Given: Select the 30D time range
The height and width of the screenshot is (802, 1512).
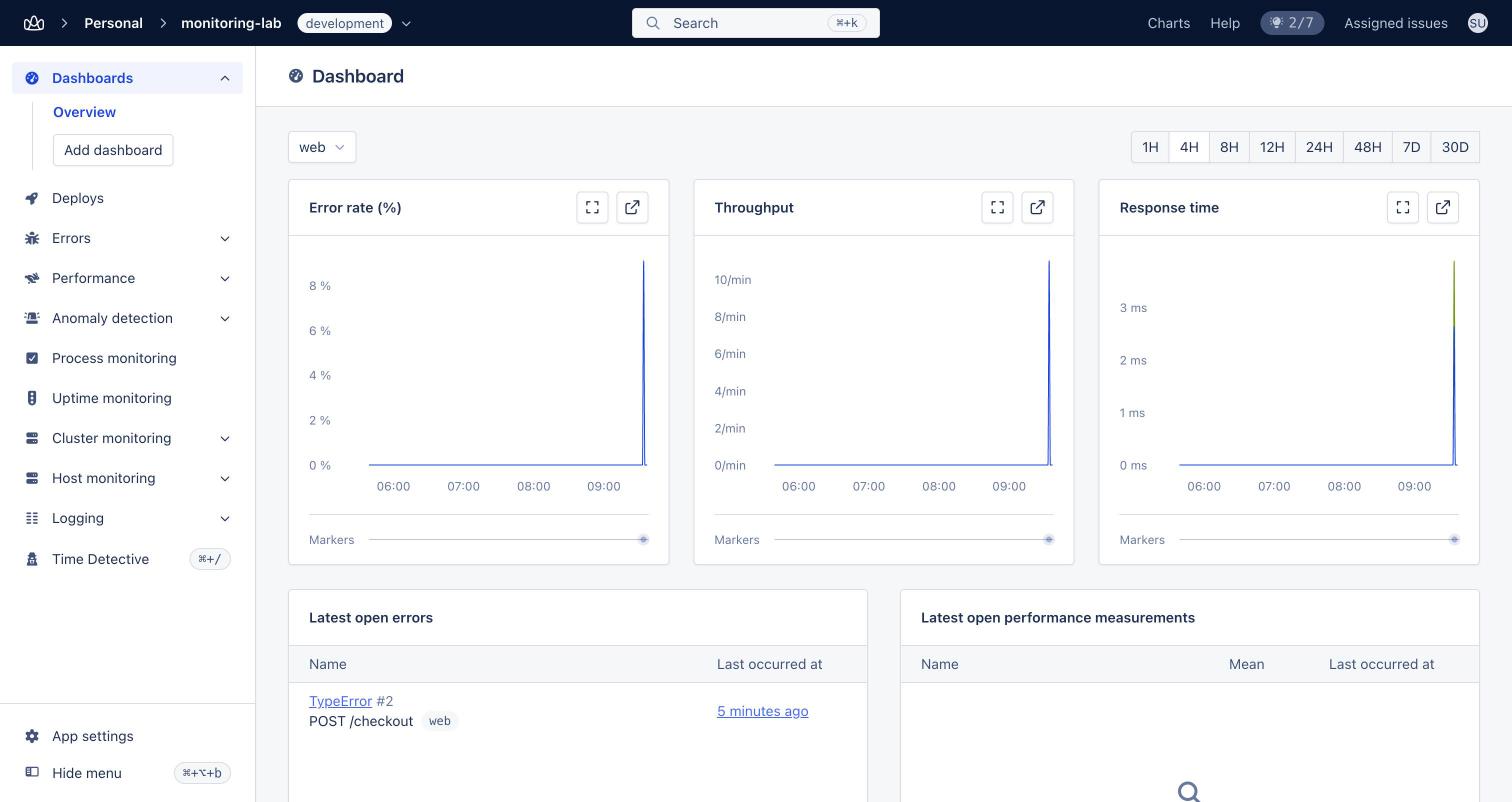Looking at the screenshot, I should coord(1455,147).
